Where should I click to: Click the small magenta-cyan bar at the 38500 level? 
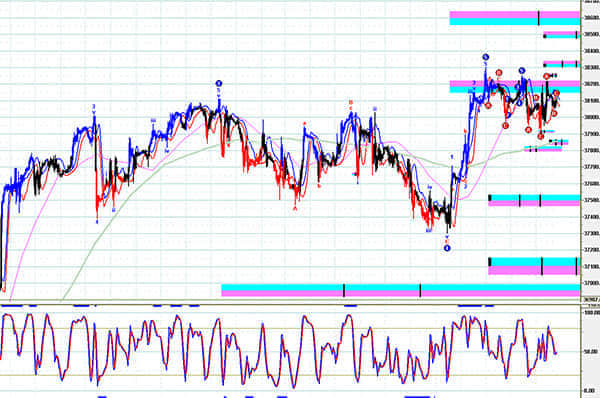[x=561, y=35]
